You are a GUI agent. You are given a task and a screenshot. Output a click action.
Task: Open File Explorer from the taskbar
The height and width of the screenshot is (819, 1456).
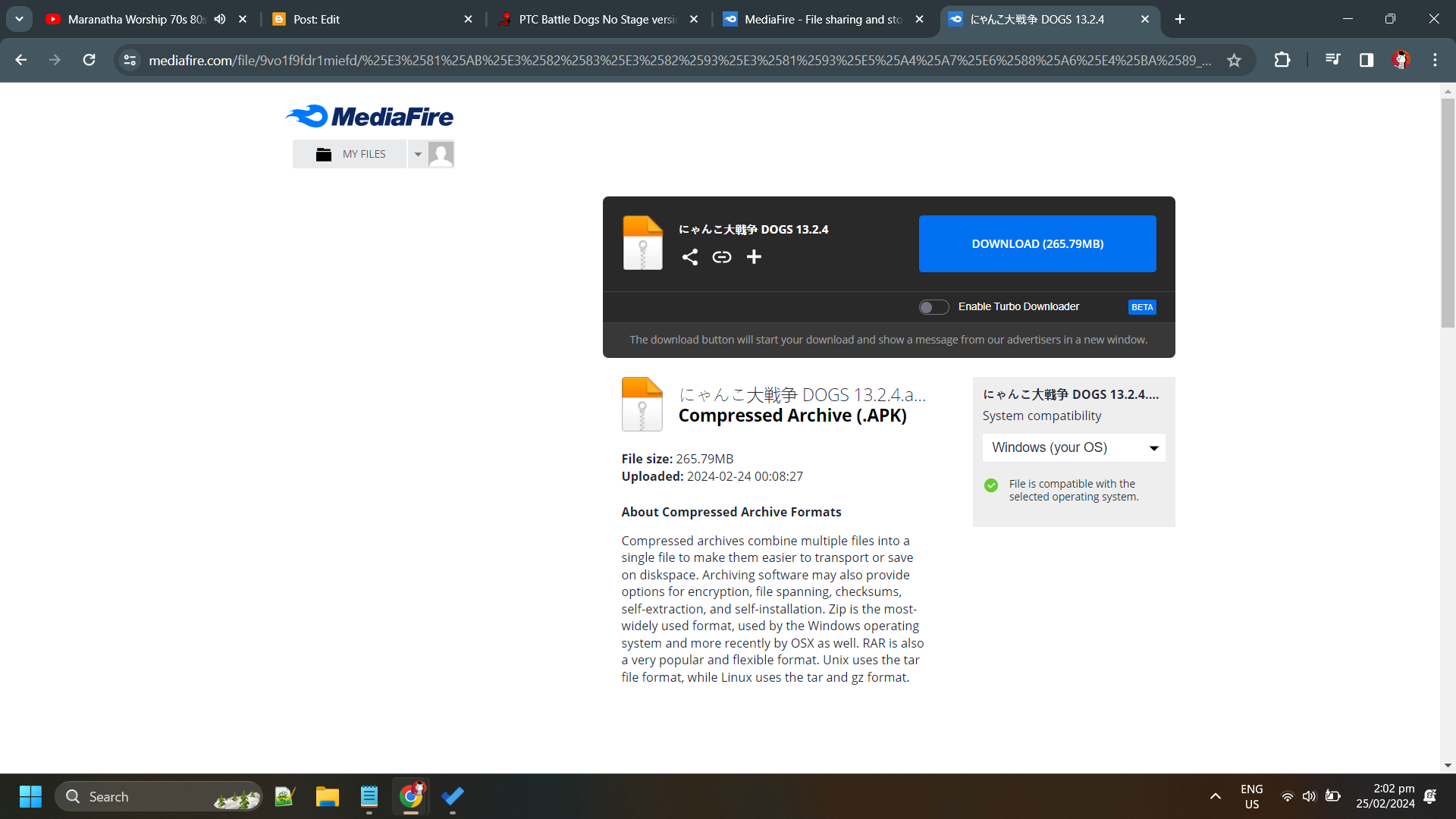point(327,796)
